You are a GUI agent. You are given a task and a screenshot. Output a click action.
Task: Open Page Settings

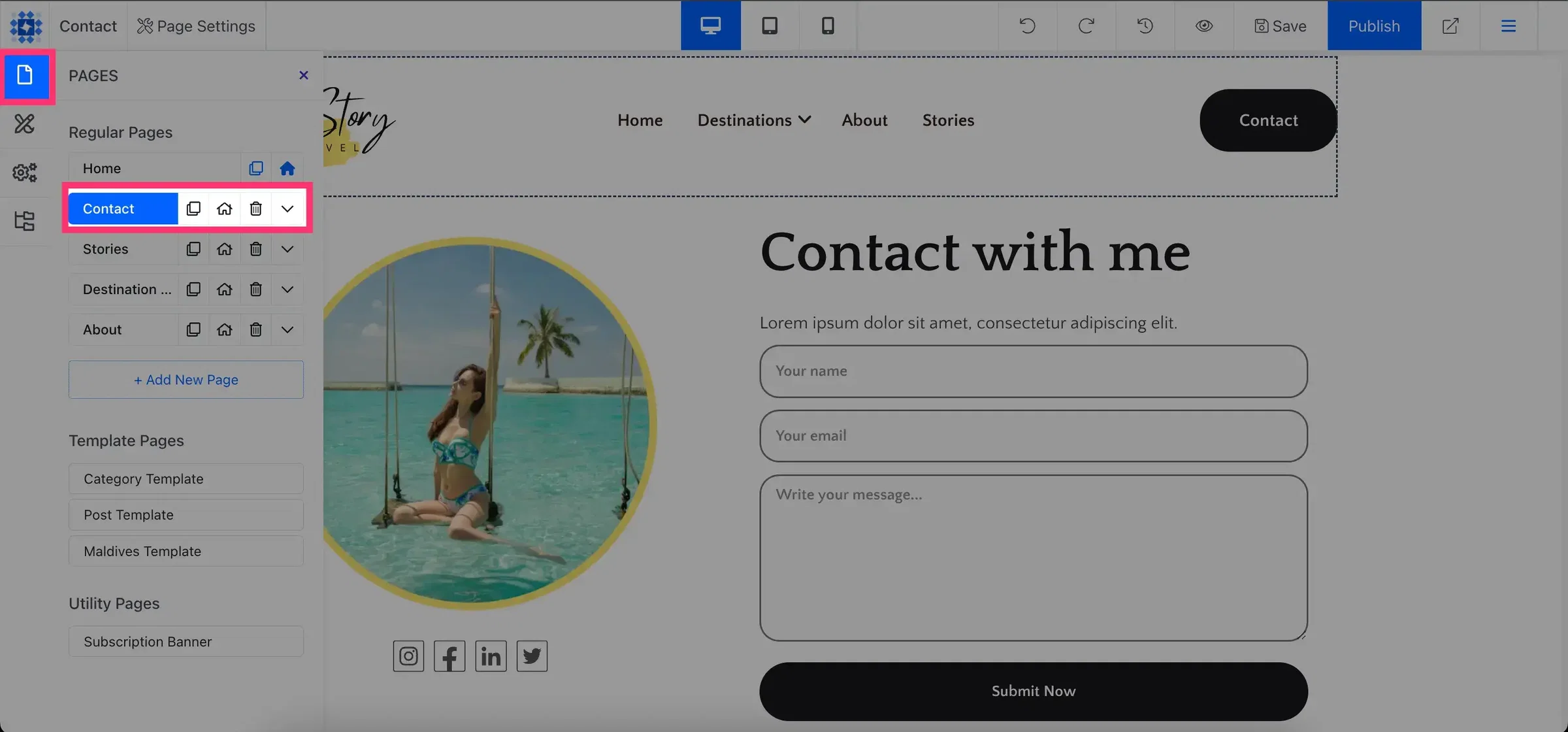point(196,25)
